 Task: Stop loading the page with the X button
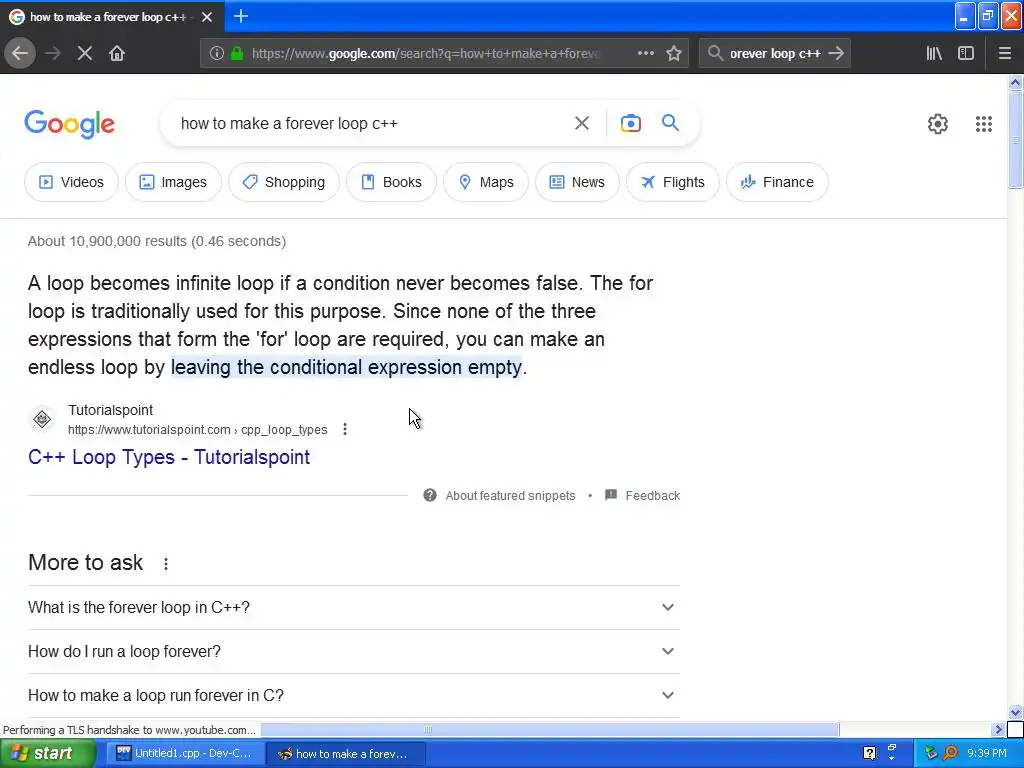tap(85, 54)
